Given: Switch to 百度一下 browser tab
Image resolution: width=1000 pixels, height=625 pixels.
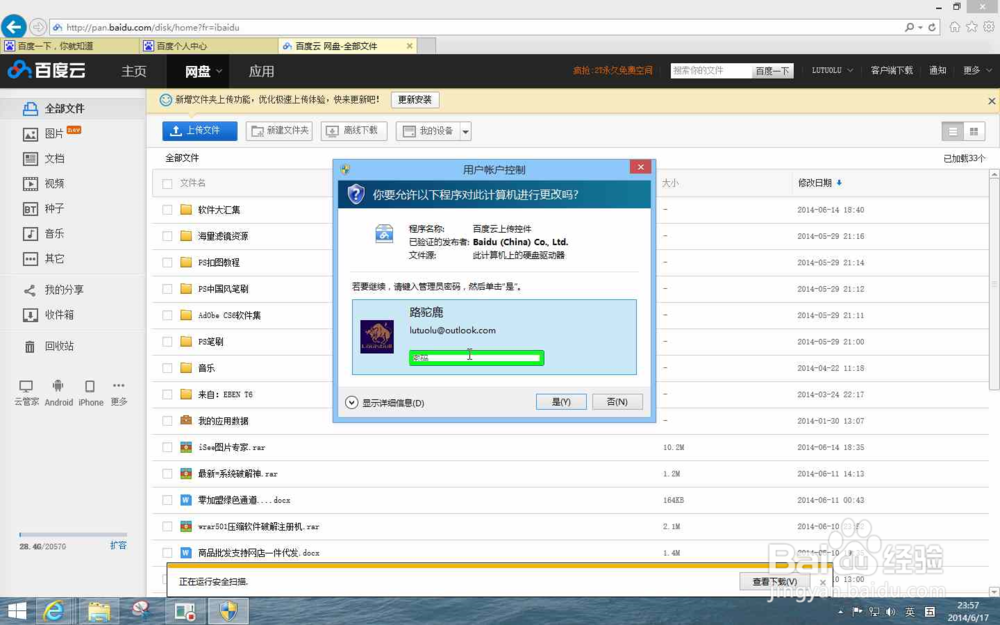Looking at the screenshot, I should [x=70, y=46].
